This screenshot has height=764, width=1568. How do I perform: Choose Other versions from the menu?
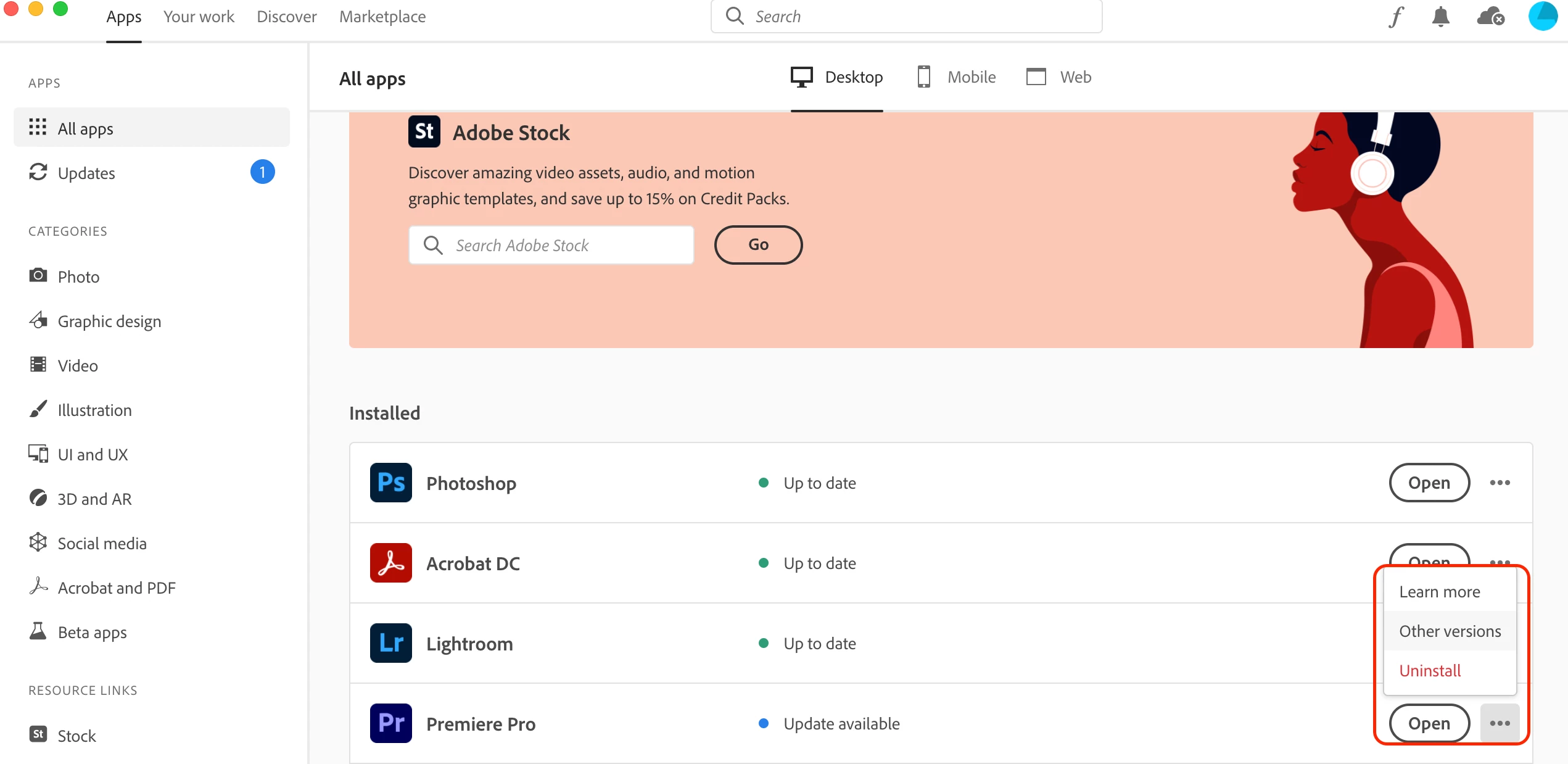[1450, 631]
